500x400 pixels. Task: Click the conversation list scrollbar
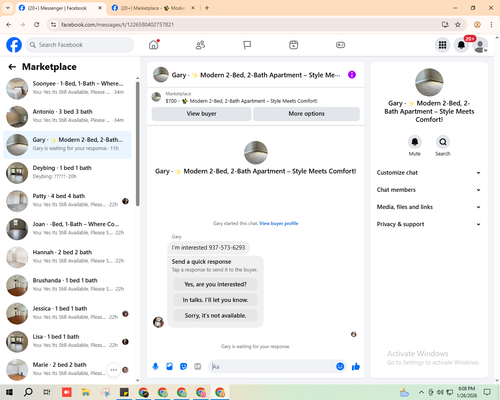[x=138, y=144]
